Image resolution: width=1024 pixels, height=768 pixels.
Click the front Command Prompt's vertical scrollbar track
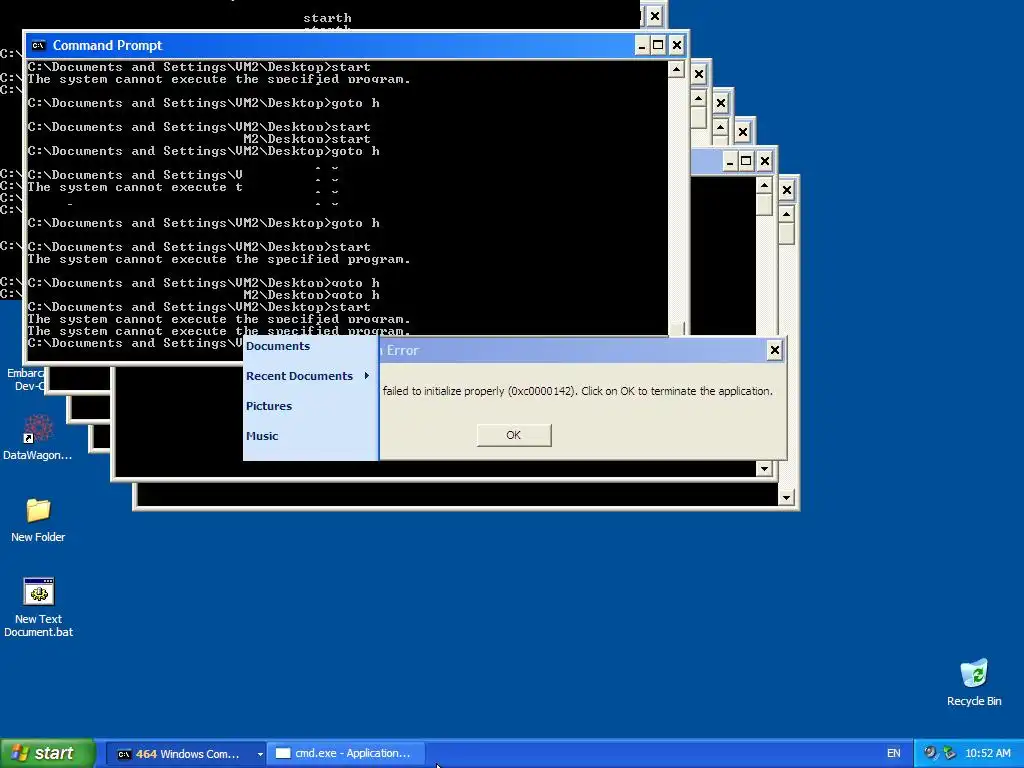(676, 199)
